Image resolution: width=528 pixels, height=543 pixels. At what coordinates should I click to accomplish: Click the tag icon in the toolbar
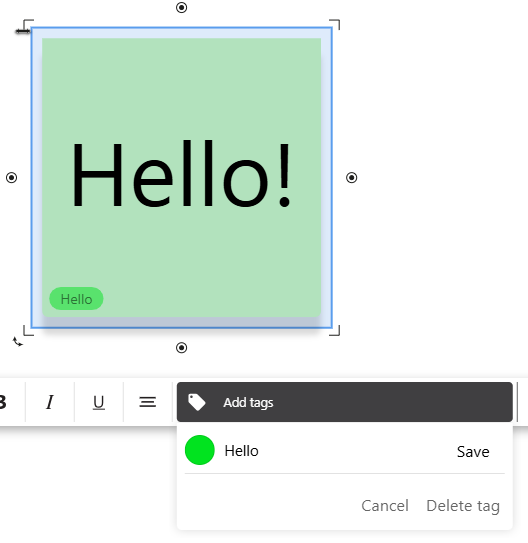197,402
